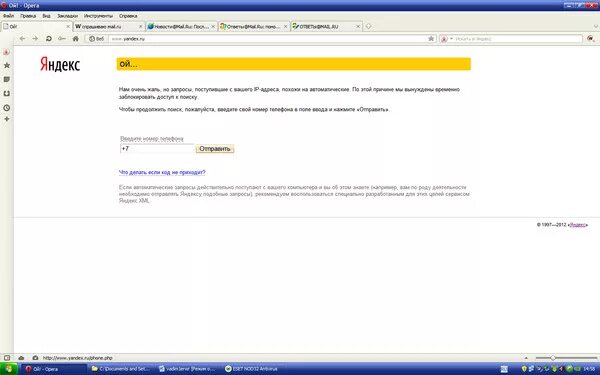The image size is (600, 375).
Task: Open the Правка menu
Action: click(28, 16)
